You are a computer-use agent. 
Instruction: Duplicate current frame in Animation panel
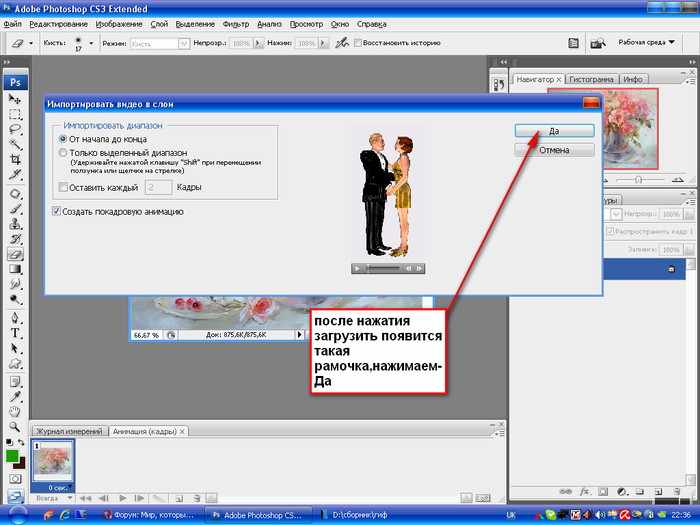tap(179, 498)
